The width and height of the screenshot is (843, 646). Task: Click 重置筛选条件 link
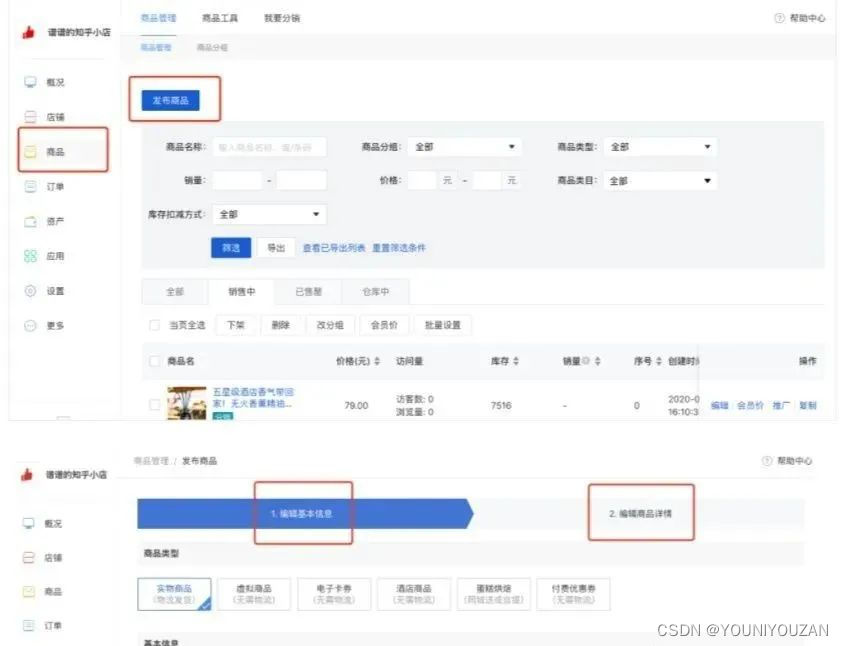coord(399,248)
